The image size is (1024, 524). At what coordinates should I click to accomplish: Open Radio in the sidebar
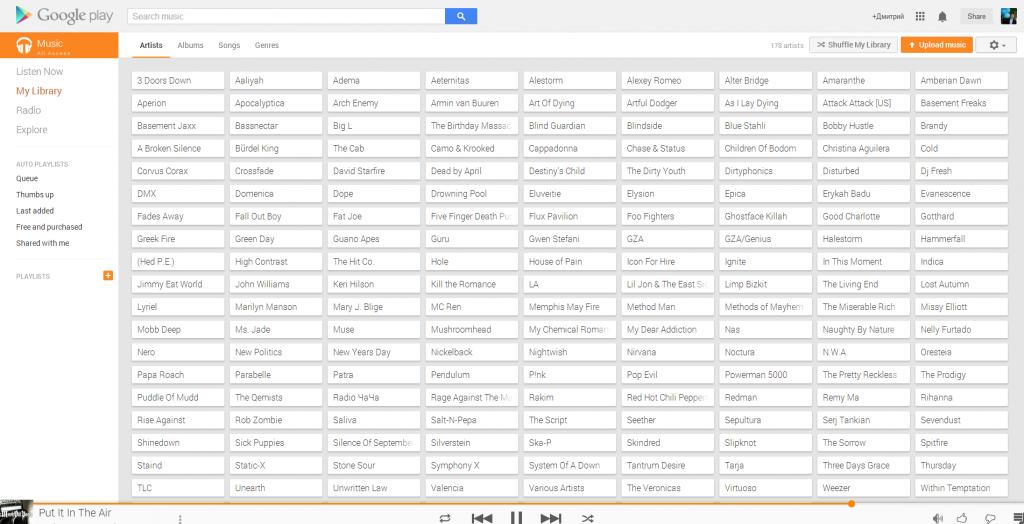click(x=28, y=110)
